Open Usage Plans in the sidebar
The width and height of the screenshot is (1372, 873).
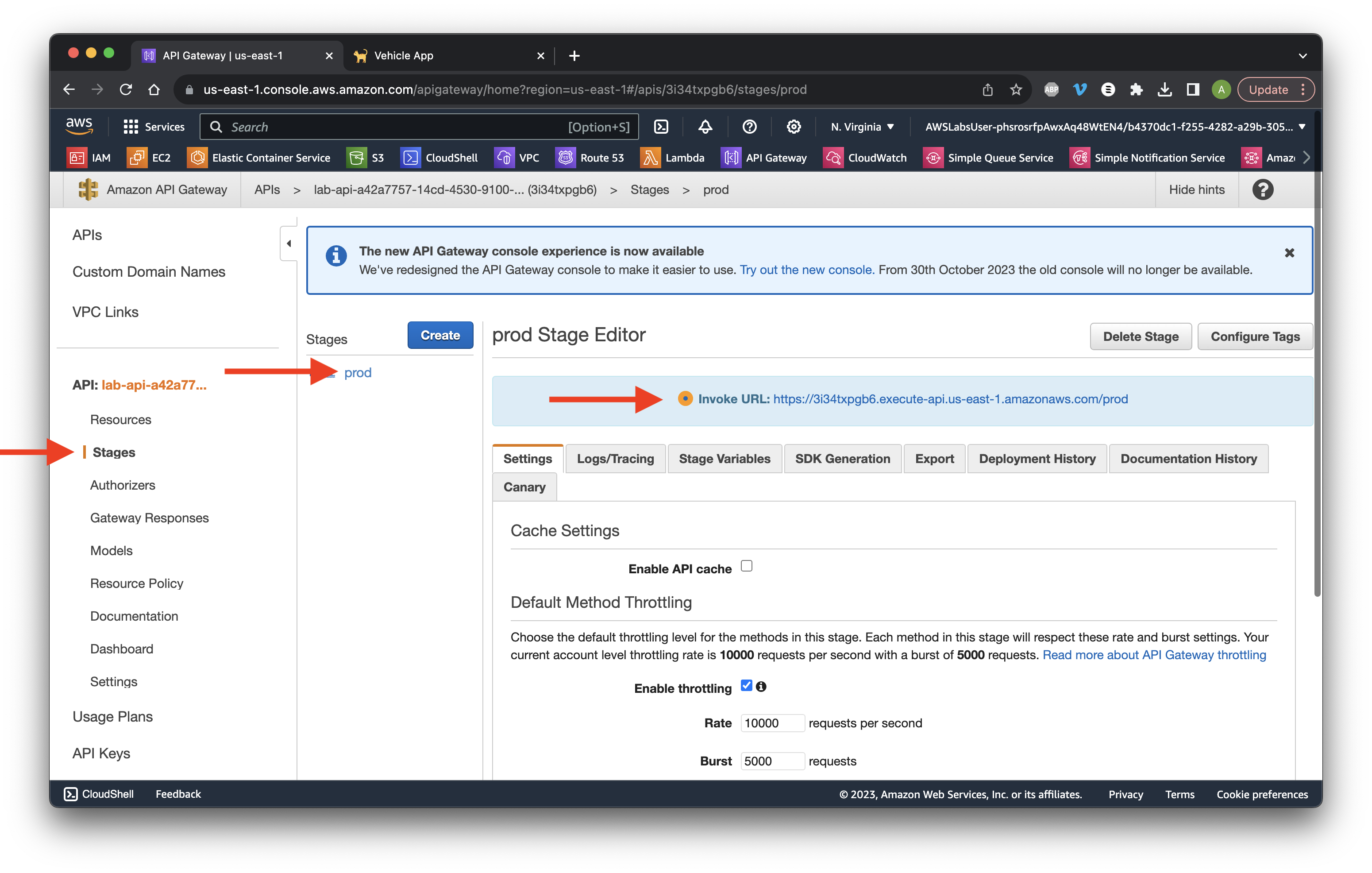pos(113,717)
